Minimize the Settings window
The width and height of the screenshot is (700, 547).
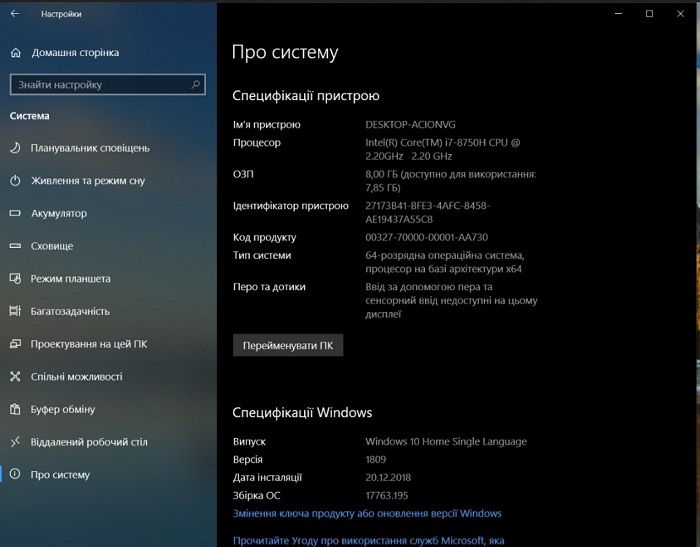(618, 14)
